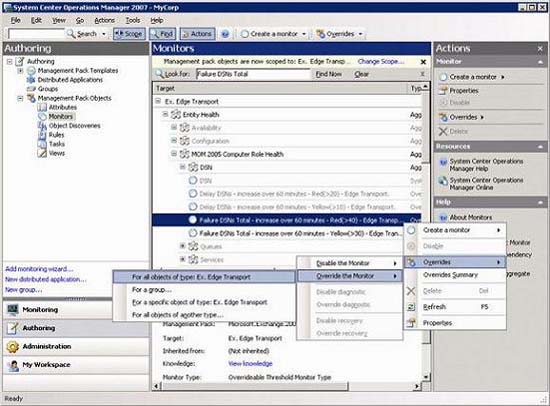Click the Tasks icon in tree

[x=42, y=144]
